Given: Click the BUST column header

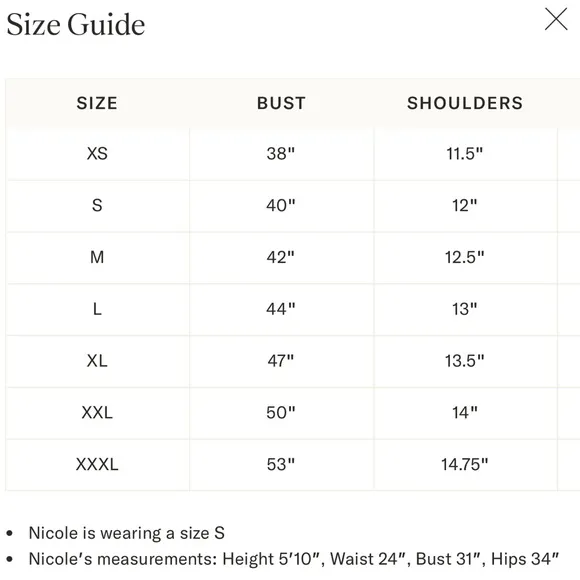Looking at the screenshot, I should [281, 103].
